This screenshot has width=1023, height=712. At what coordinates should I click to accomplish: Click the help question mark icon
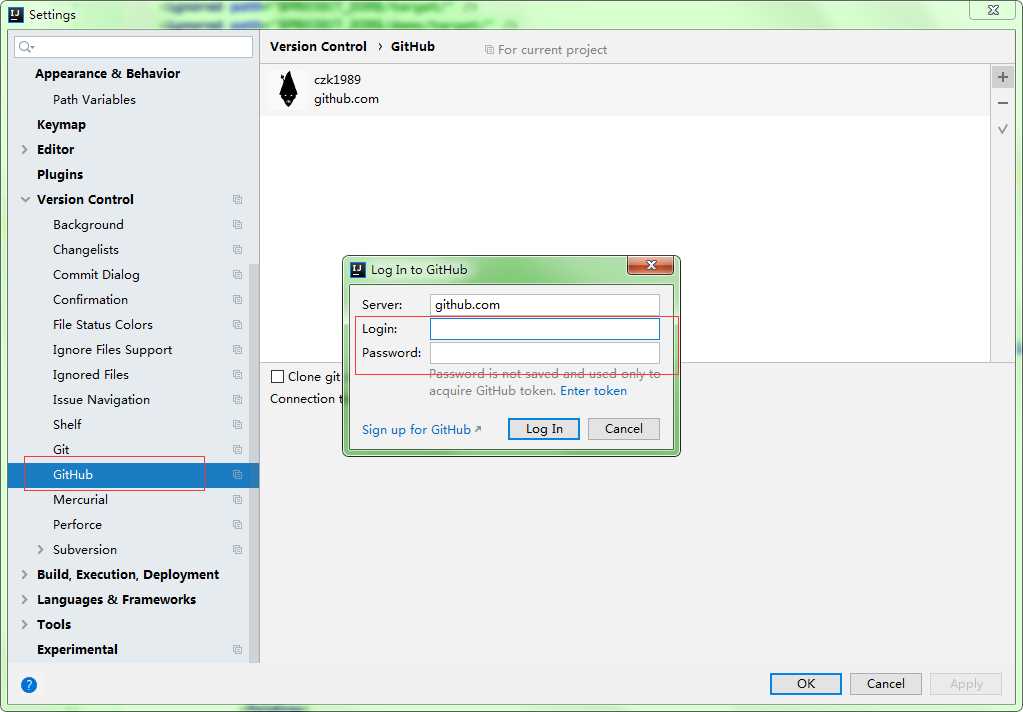click(x=29, y=685)
